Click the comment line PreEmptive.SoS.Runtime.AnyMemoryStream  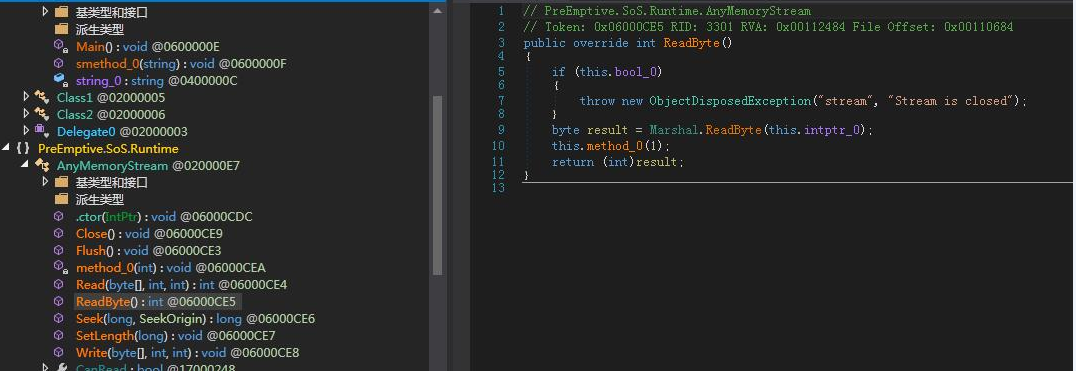666,11
